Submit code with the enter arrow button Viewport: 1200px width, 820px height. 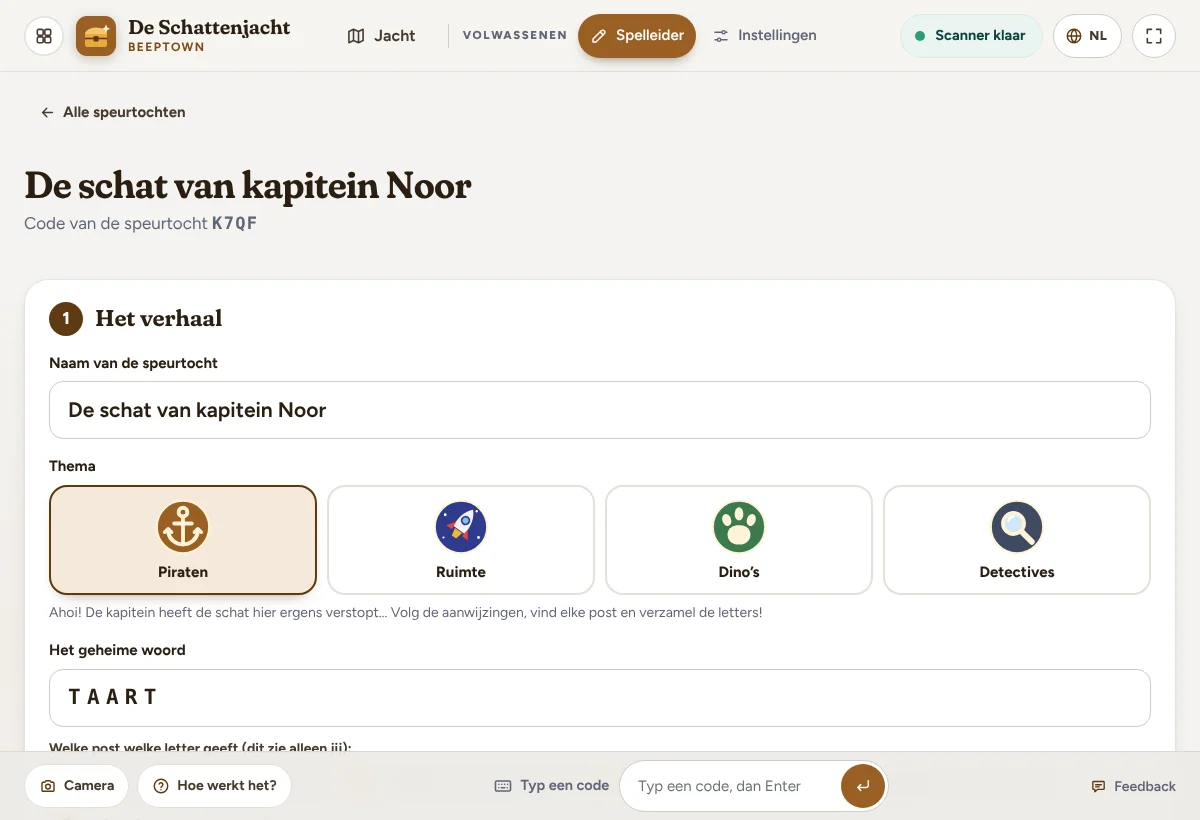[x=862, y=786]
